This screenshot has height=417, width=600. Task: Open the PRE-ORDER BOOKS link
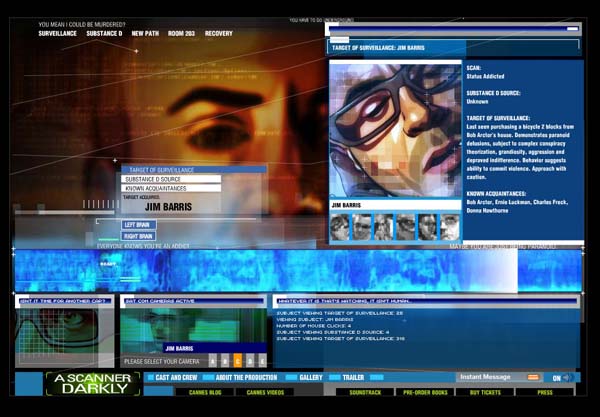425,392
